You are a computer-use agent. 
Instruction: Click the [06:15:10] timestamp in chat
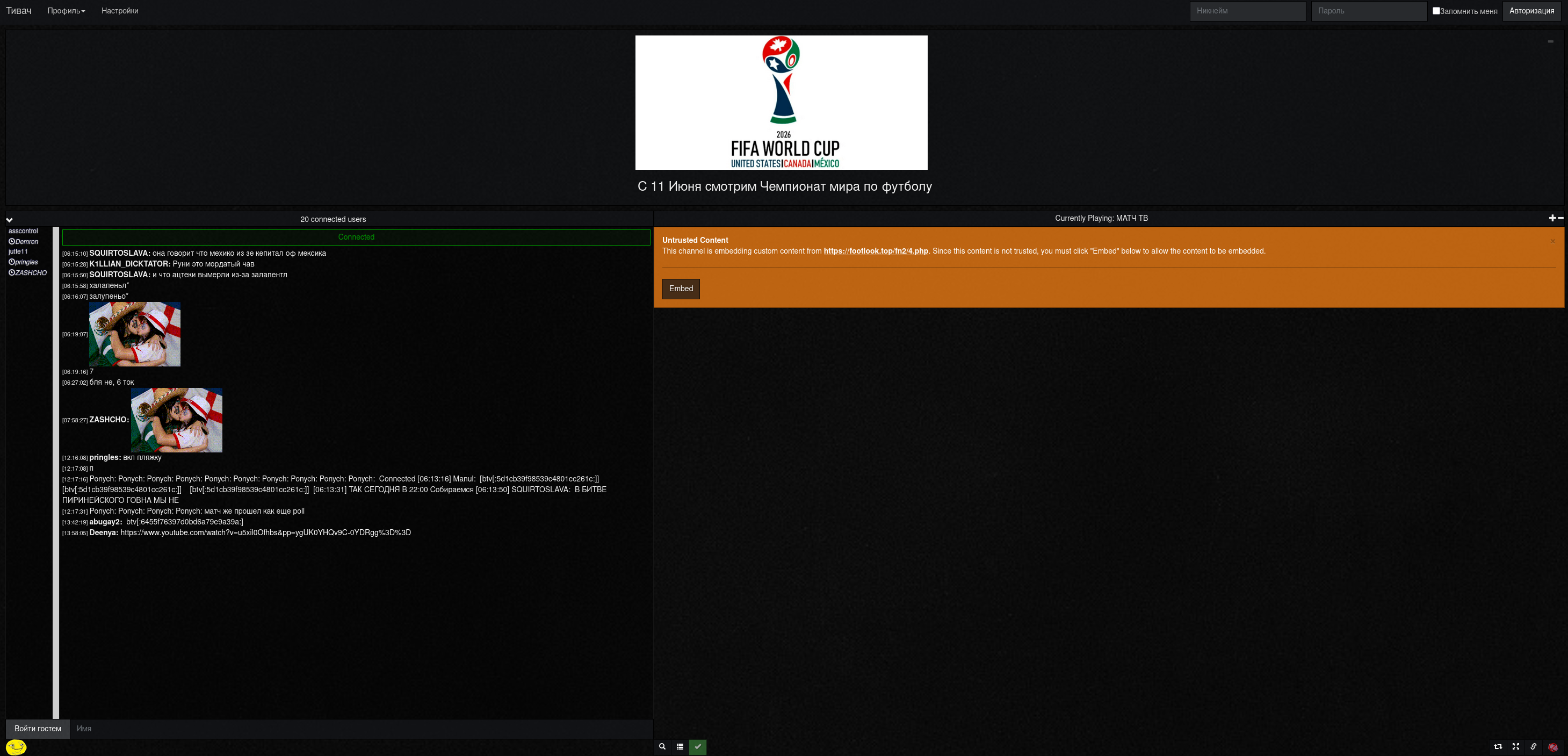(x=75, y=254)
